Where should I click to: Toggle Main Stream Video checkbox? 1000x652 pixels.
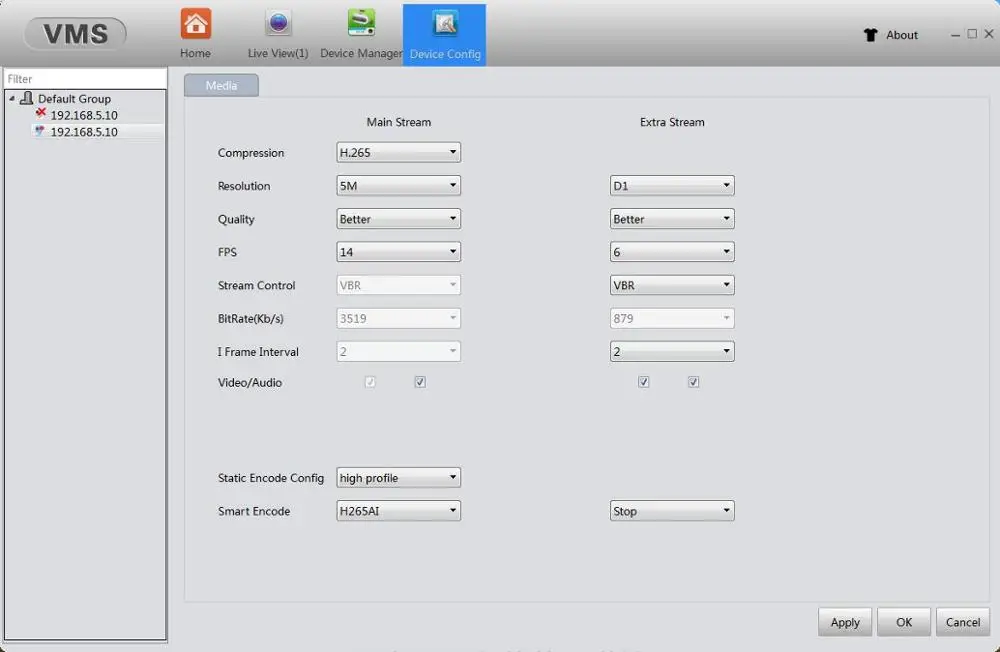coord(370,382)
